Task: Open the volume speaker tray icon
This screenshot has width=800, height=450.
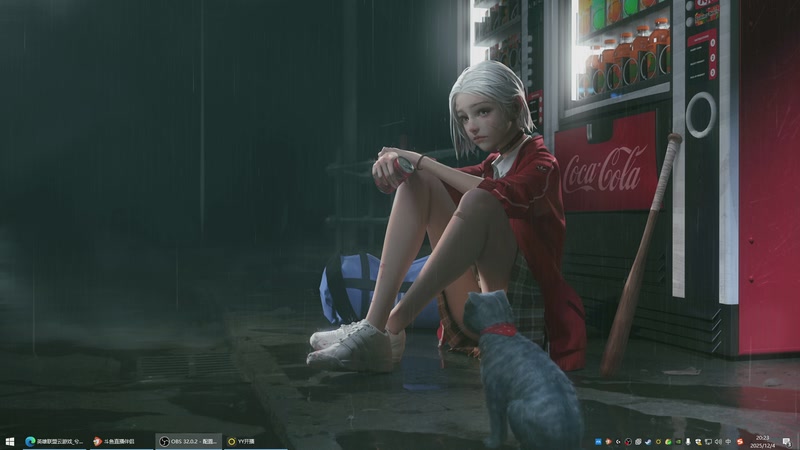Action: point(718,442)
